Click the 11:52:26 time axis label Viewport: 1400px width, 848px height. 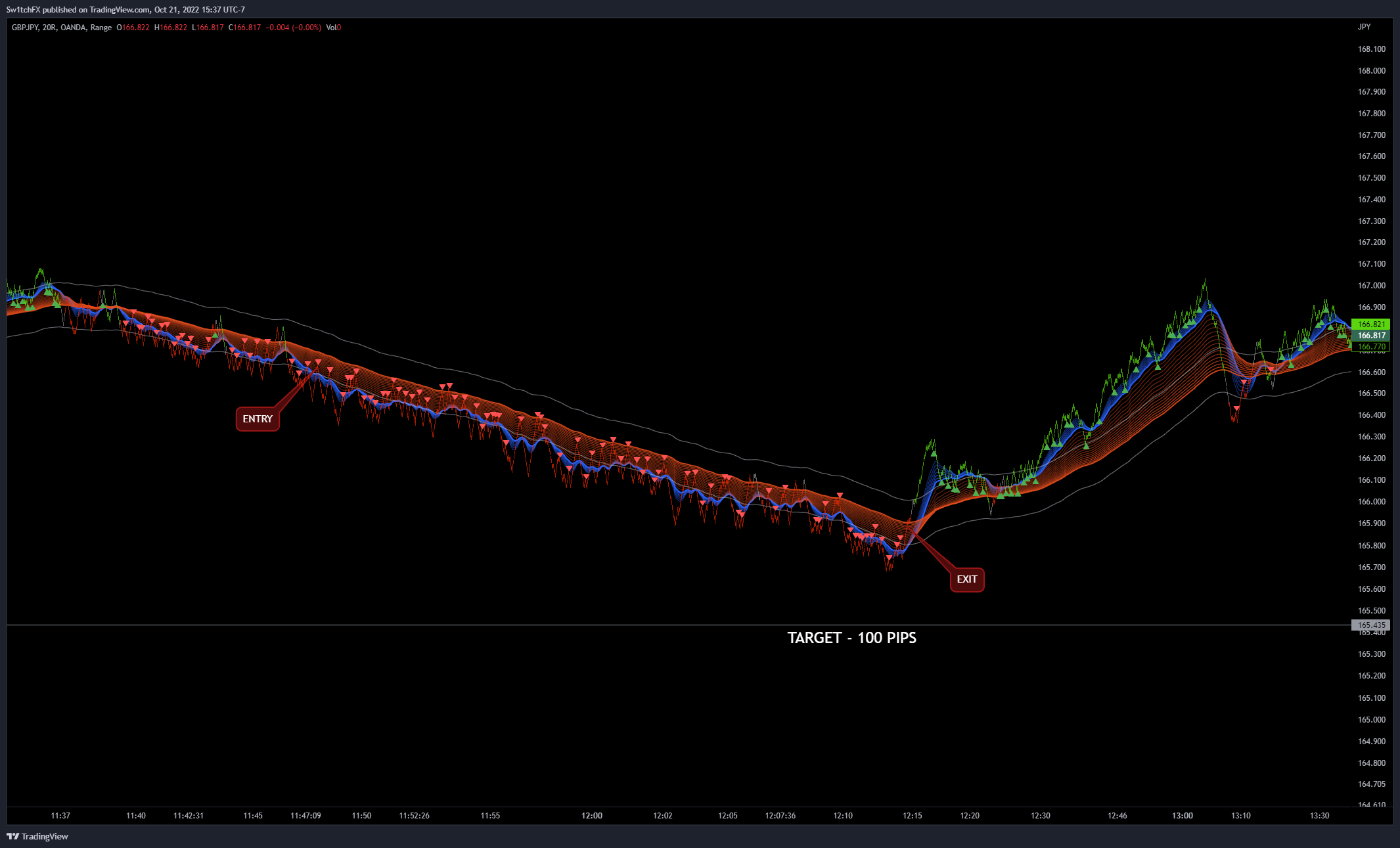coord(415,816)
